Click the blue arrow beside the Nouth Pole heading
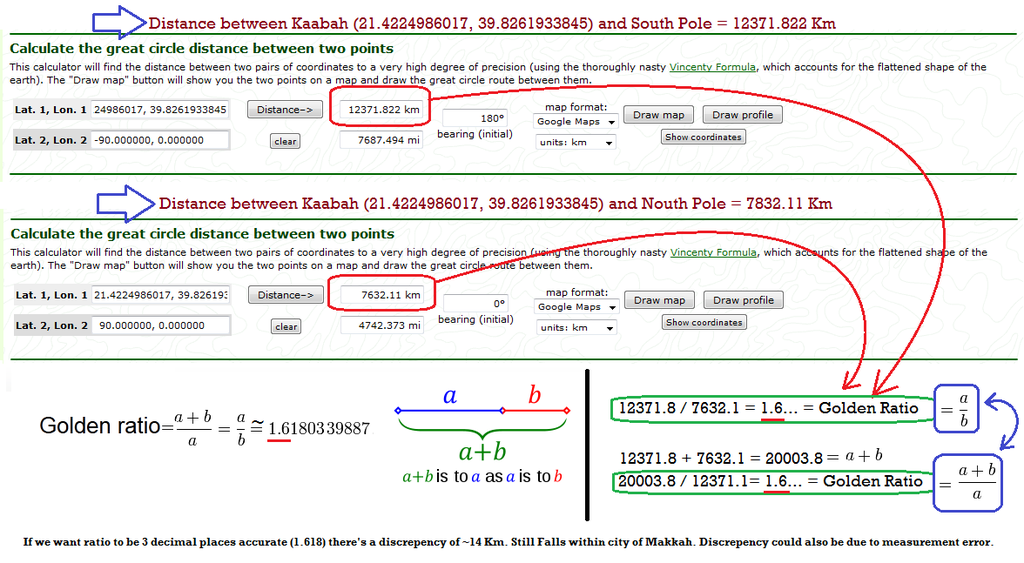Screen dimensions: 1024x563 125,203
